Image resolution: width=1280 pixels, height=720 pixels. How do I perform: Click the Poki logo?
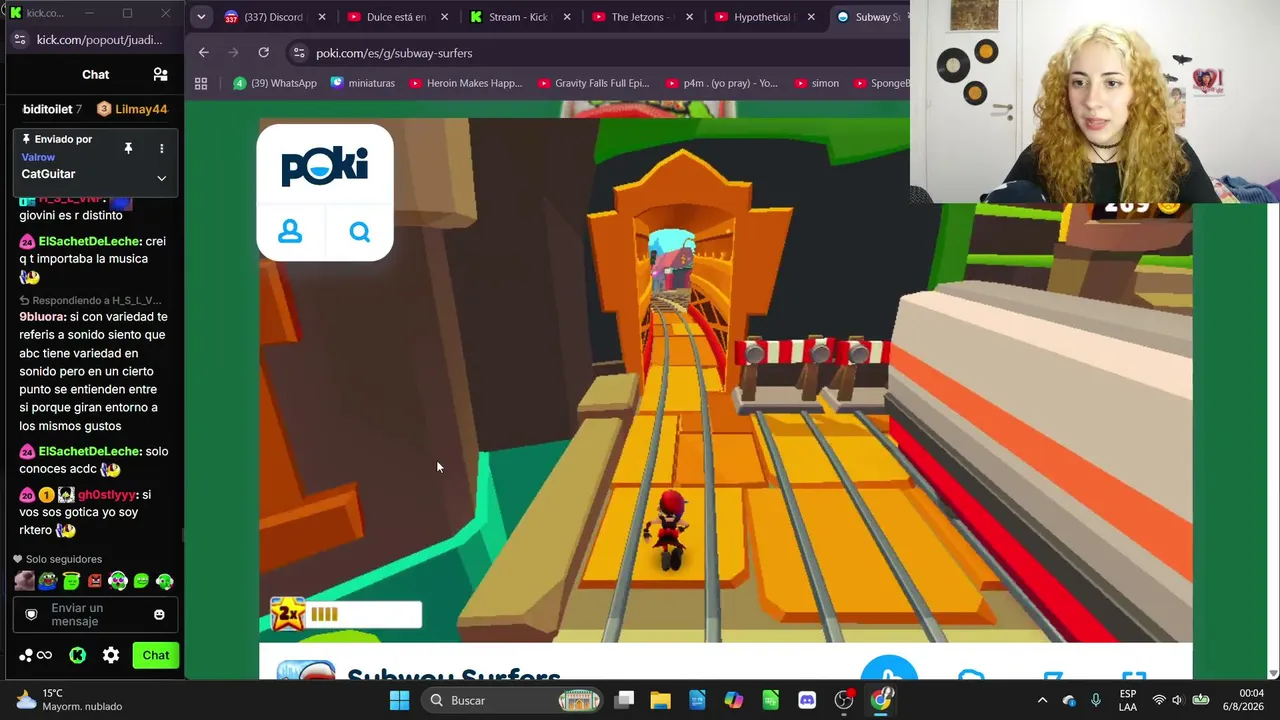coord(325,166)
